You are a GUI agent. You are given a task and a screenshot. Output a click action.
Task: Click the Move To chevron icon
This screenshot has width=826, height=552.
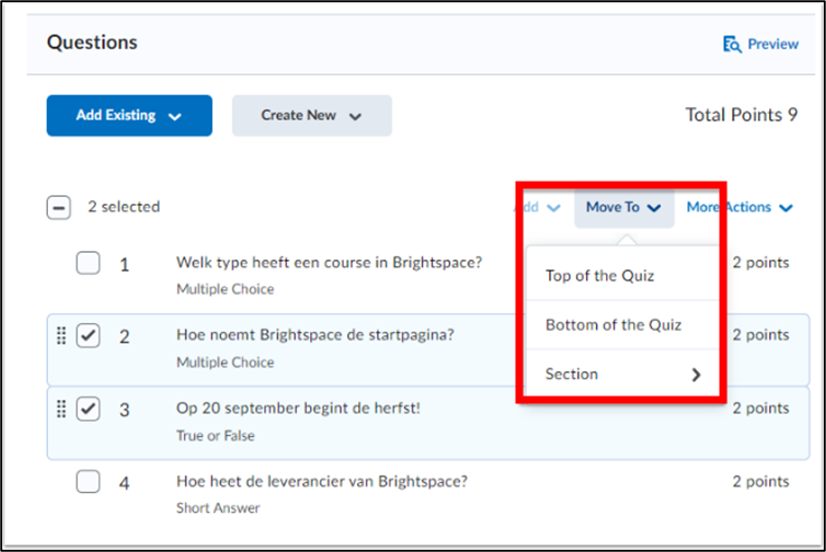pos(654,208)
